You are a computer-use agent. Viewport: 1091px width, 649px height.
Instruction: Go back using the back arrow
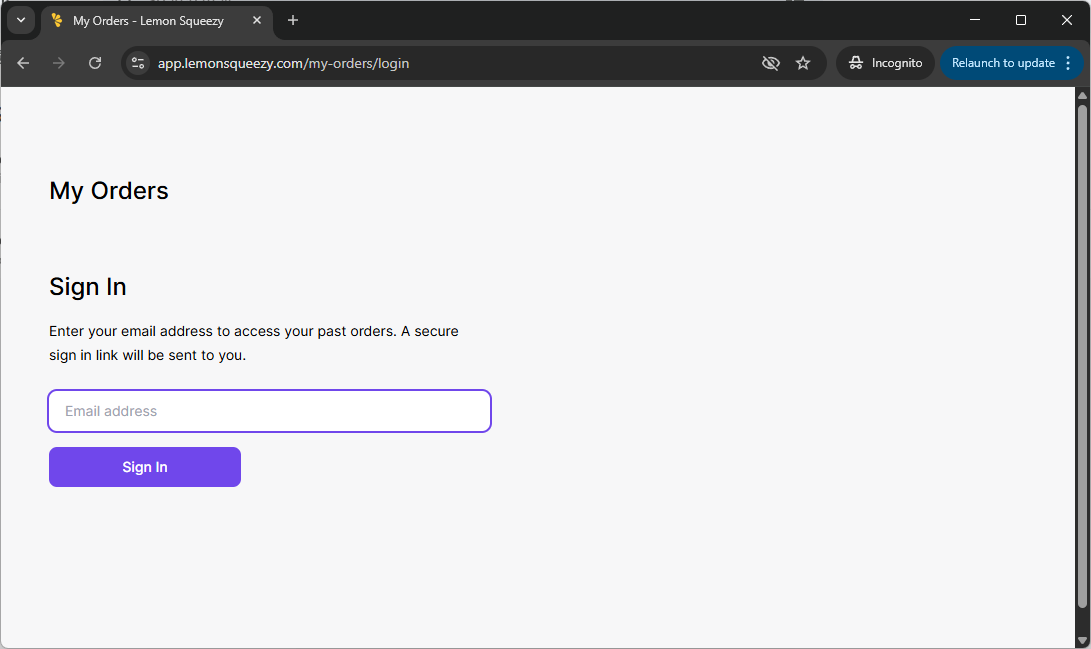coord(23,63)
